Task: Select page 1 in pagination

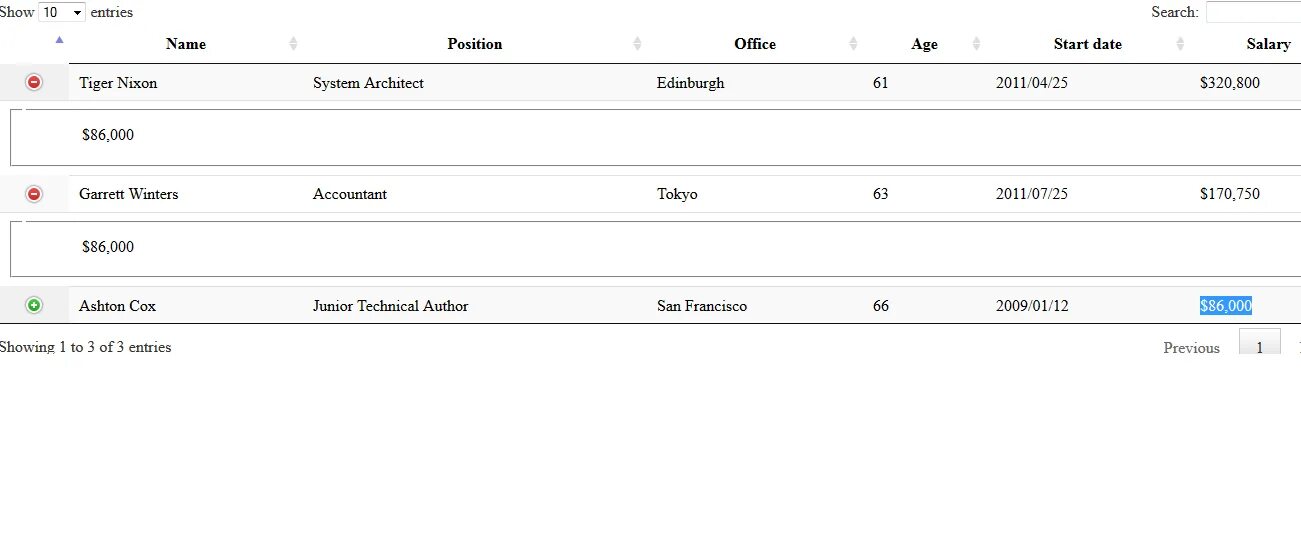Action: (1260, 347)
